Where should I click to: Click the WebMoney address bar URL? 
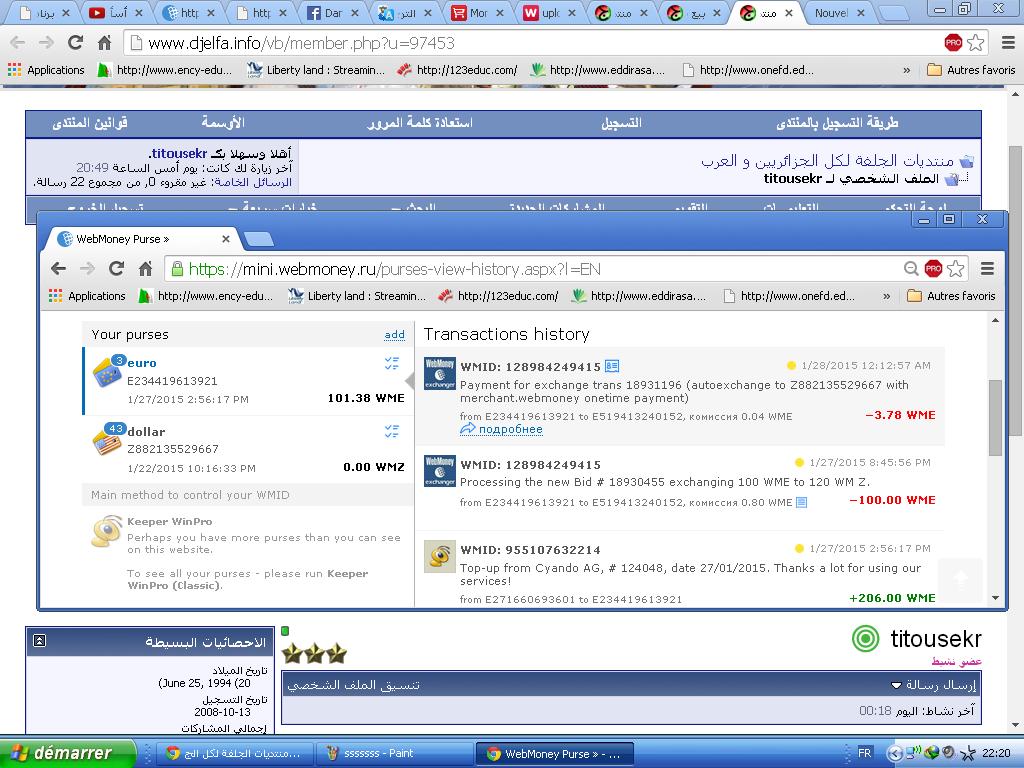coord(394,269)
